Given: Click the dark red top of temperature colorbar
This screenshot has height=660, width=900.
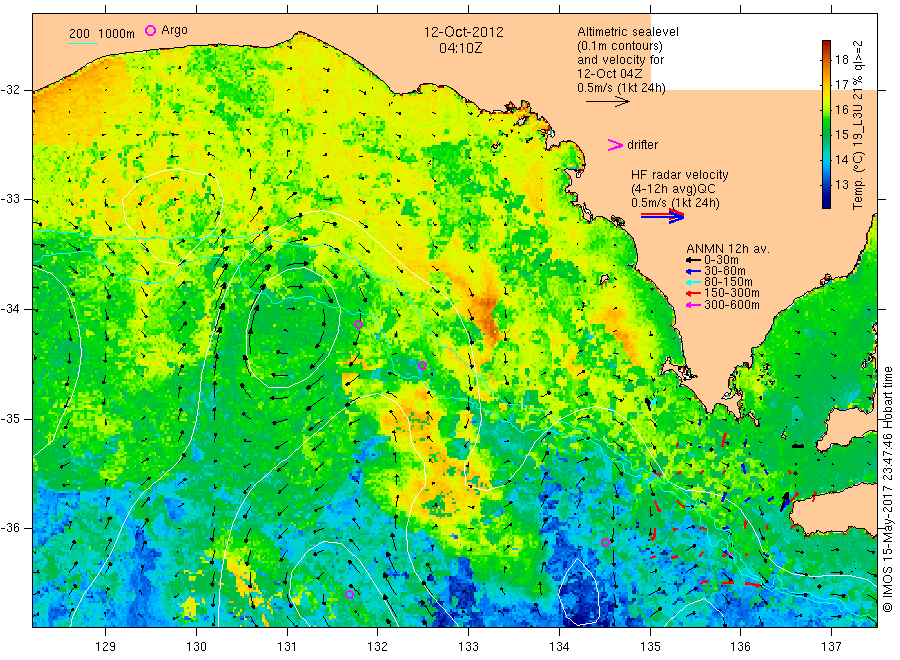Looking at the screenshot, I should coord(826,44).
